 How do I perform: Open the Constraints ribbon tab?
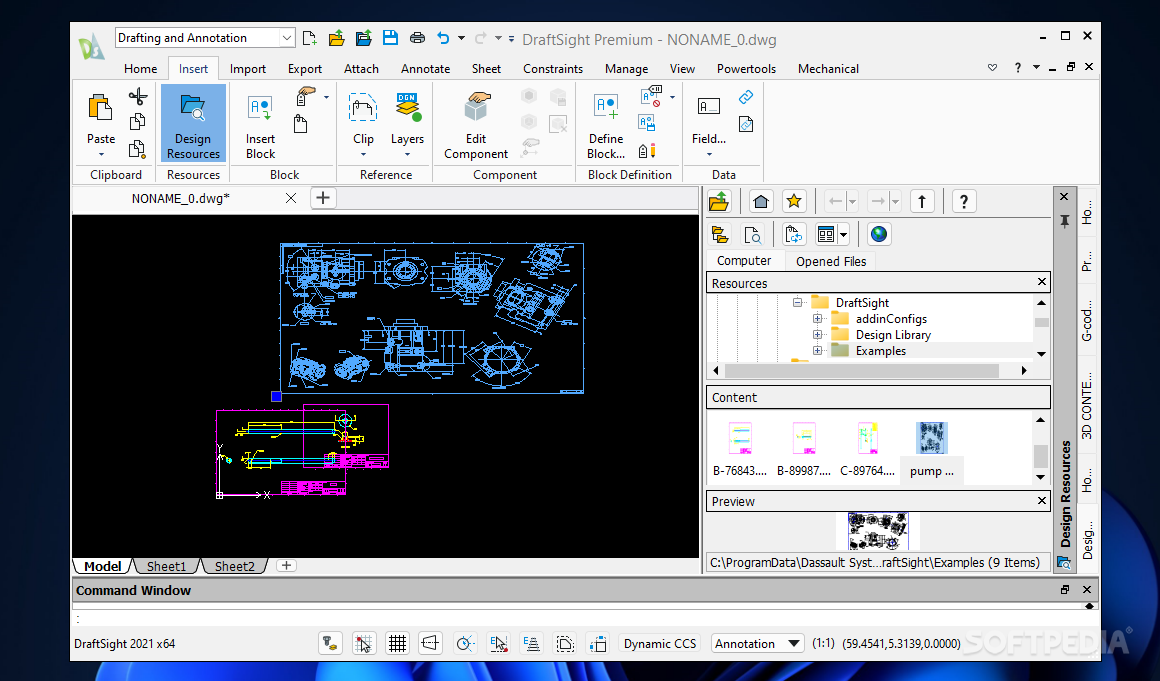pos(553,69)
